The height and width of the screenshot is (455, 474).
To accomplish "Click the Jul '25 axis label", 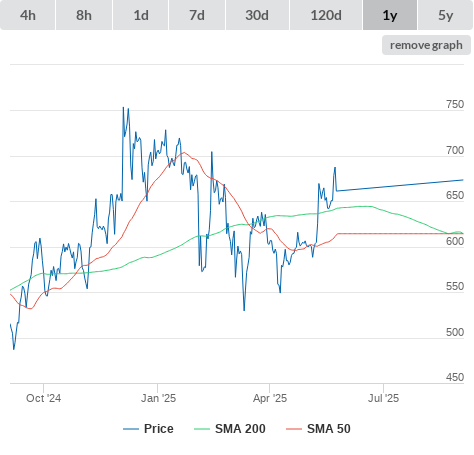I will 383,398.
